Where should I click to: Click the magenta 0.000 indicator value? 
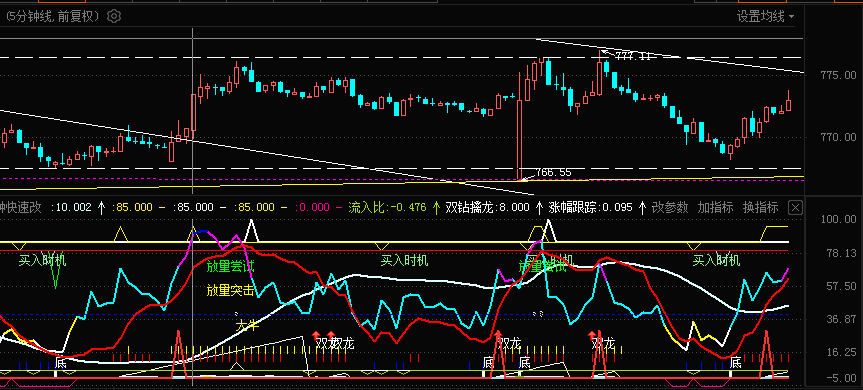(313, 207)
